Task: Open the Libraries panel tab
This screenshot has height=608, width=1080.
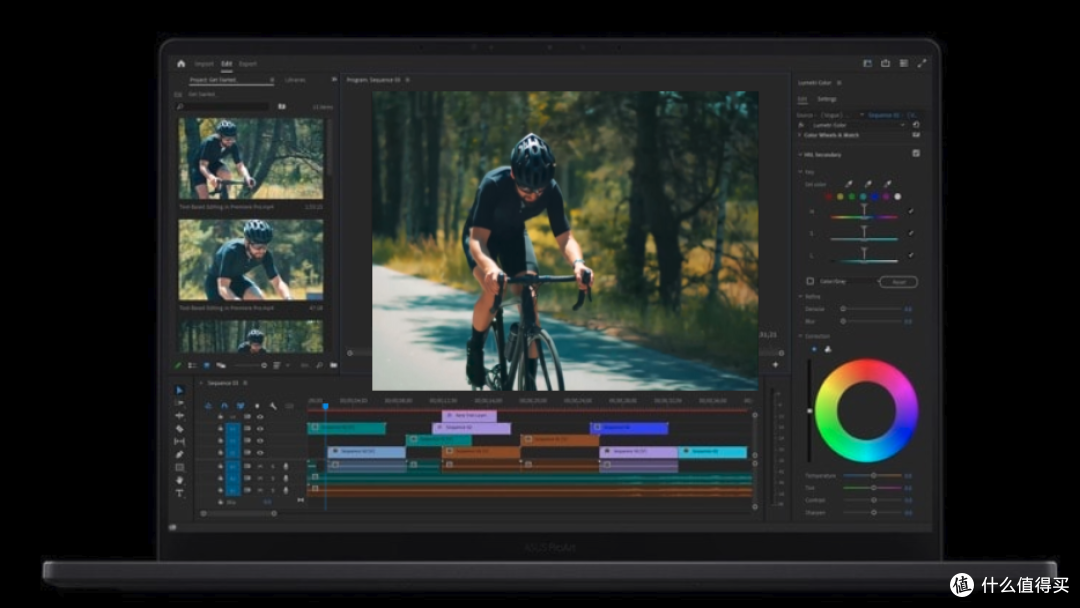Action: coord(295,80)
